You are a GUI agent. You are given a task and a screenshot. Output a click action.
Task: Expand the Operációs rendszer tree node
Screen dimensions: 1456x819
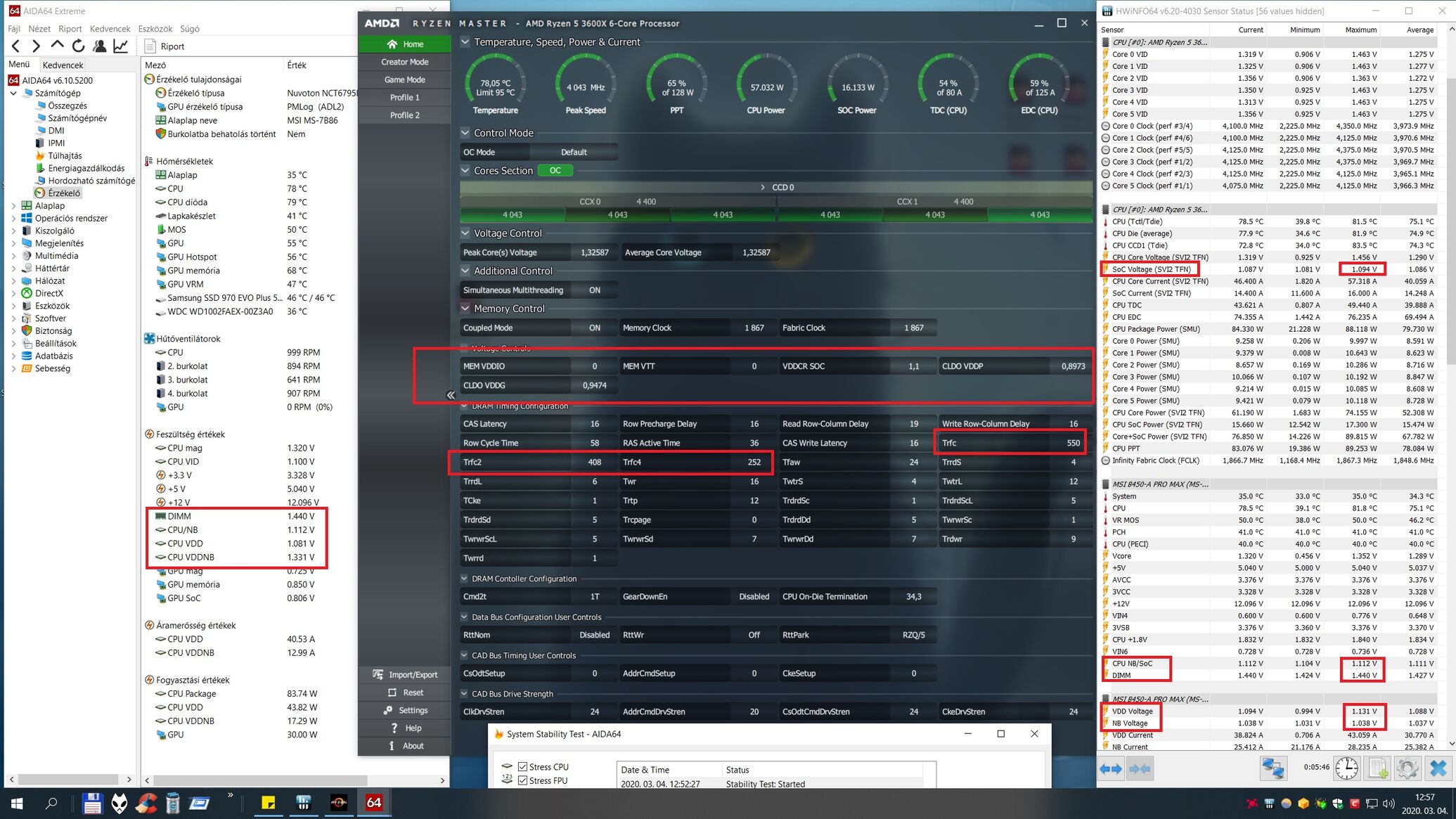pyautogui.click(x=13, y=219)
